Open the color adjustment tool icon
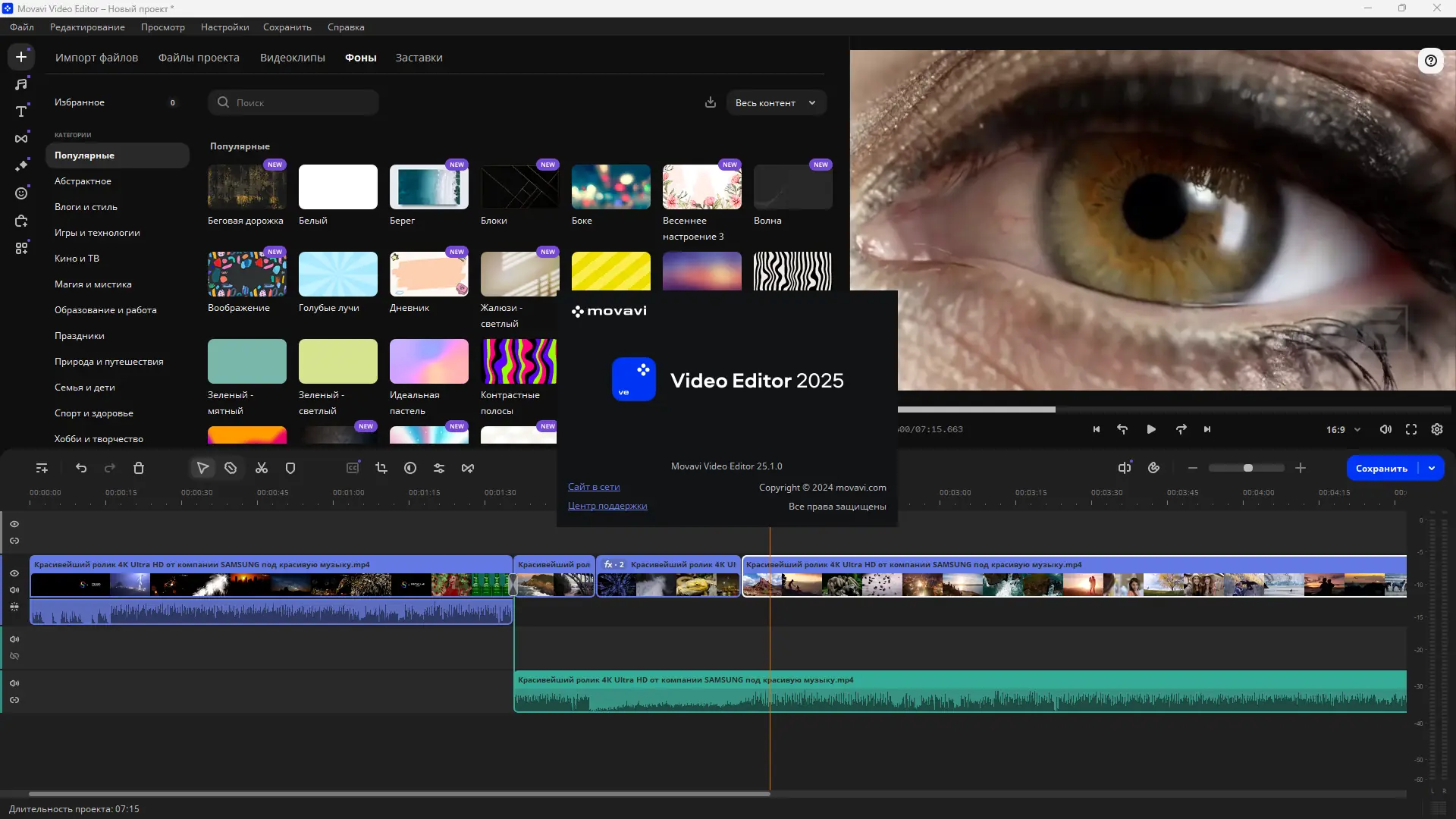 click(x=410, y=469)
